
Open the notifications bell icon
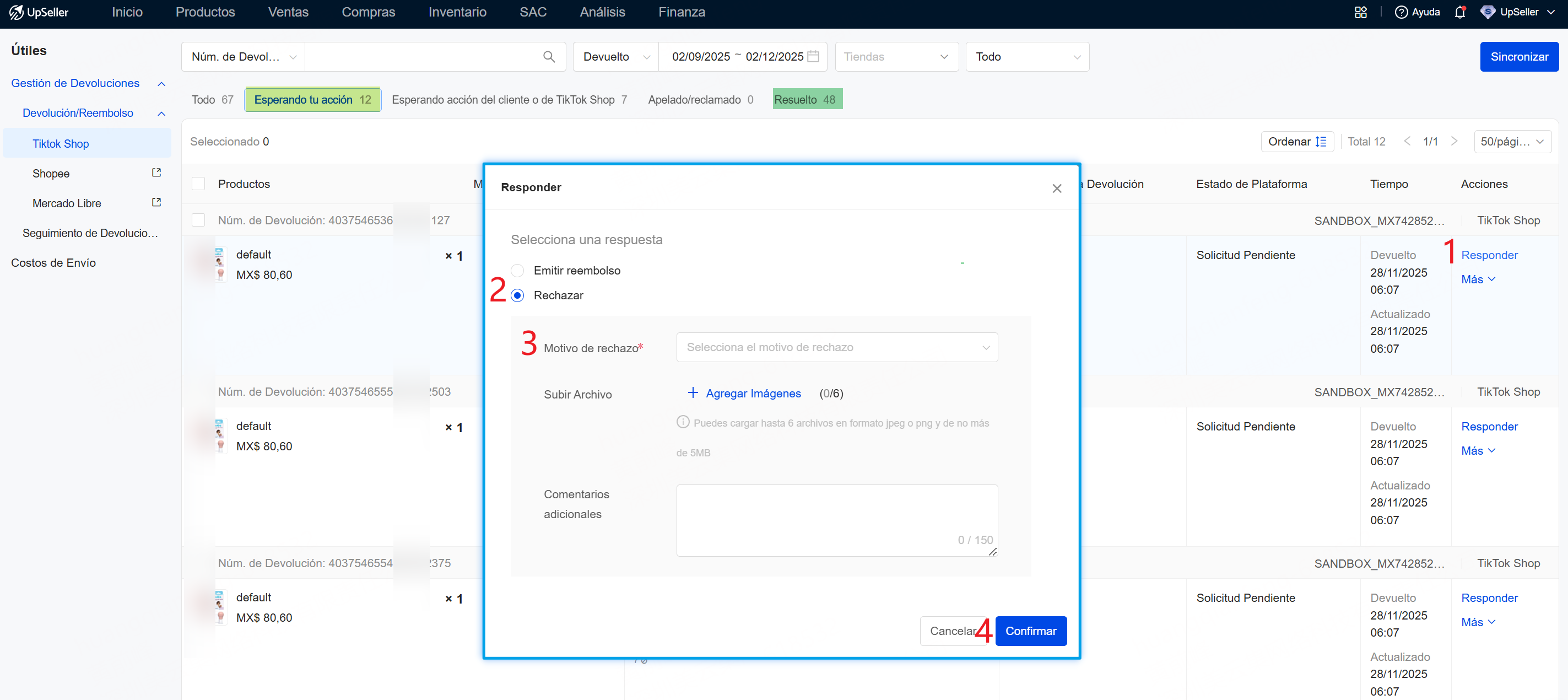click(x=1459, y=12)
